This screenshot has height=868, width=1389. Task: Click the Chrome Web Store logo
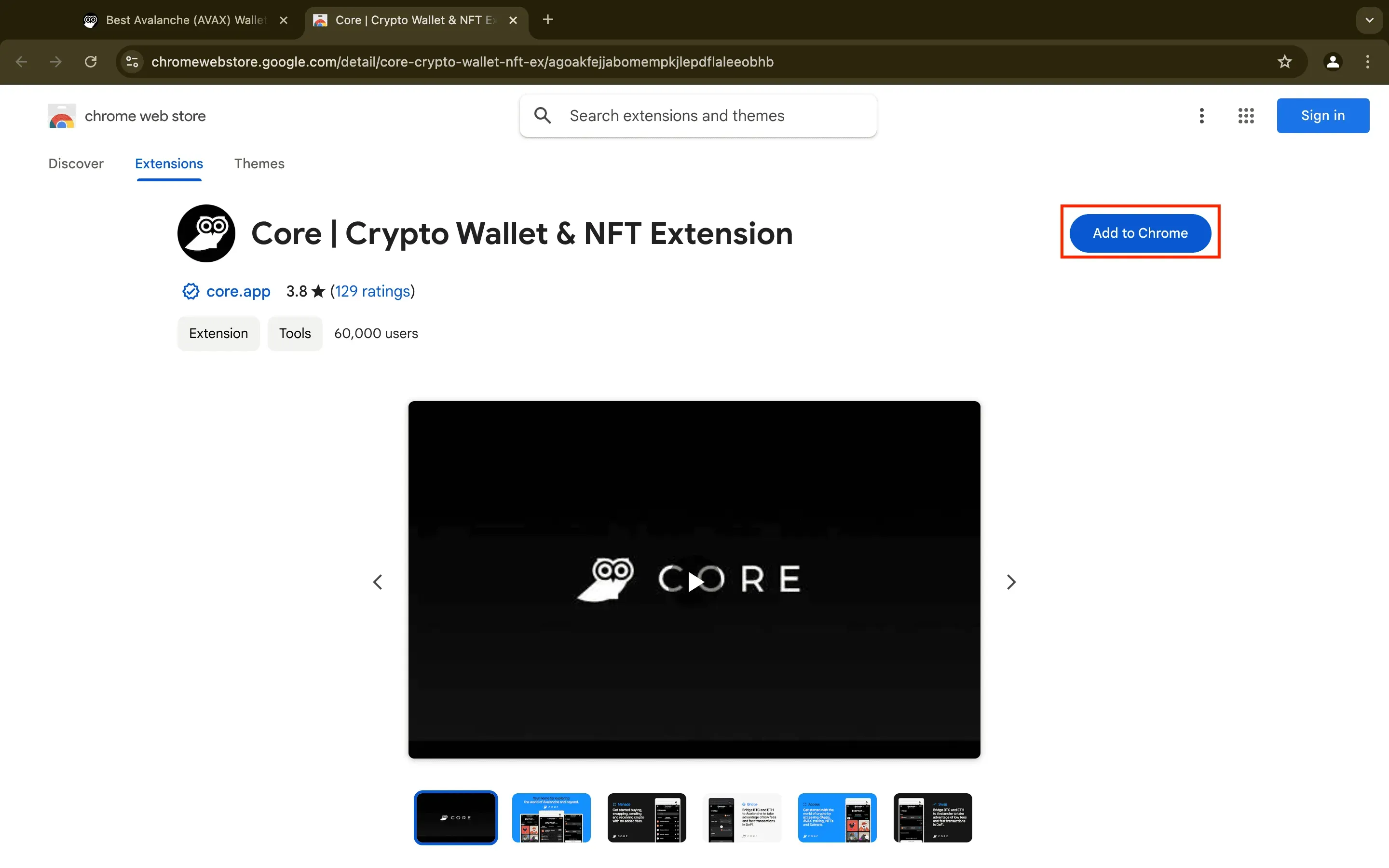[61, 116]
